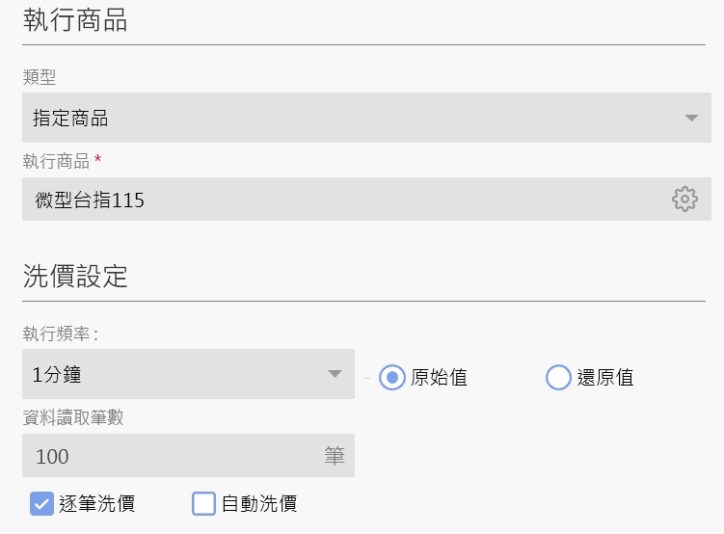This screenshot has width=724, height=534.
Task: Expand the 執行頻率 dropdown arrow
Action: (x=335, y=375)
